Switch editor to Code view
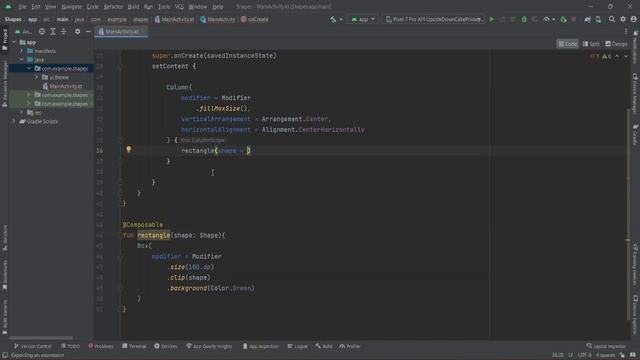 point(568,44)
